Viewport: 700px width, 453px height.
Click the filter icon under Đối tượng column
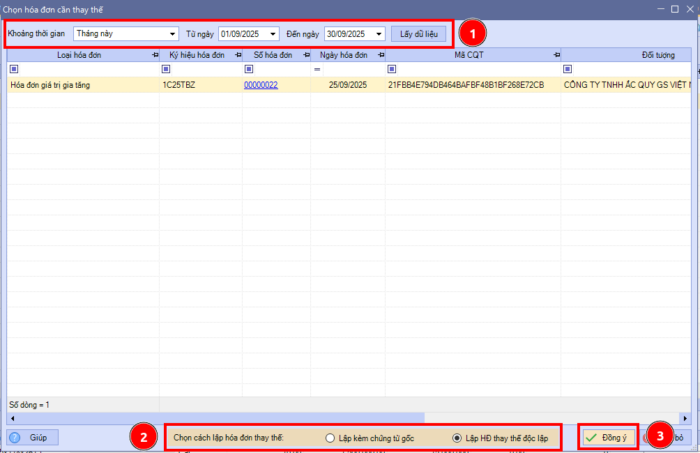(567, 70)
